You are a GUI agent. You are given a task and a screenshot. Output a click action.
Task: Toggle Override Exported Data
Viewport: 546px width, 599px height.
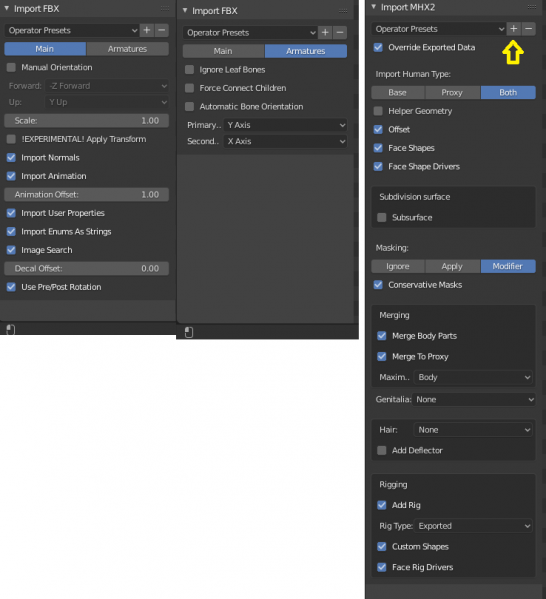pos(378,47)
